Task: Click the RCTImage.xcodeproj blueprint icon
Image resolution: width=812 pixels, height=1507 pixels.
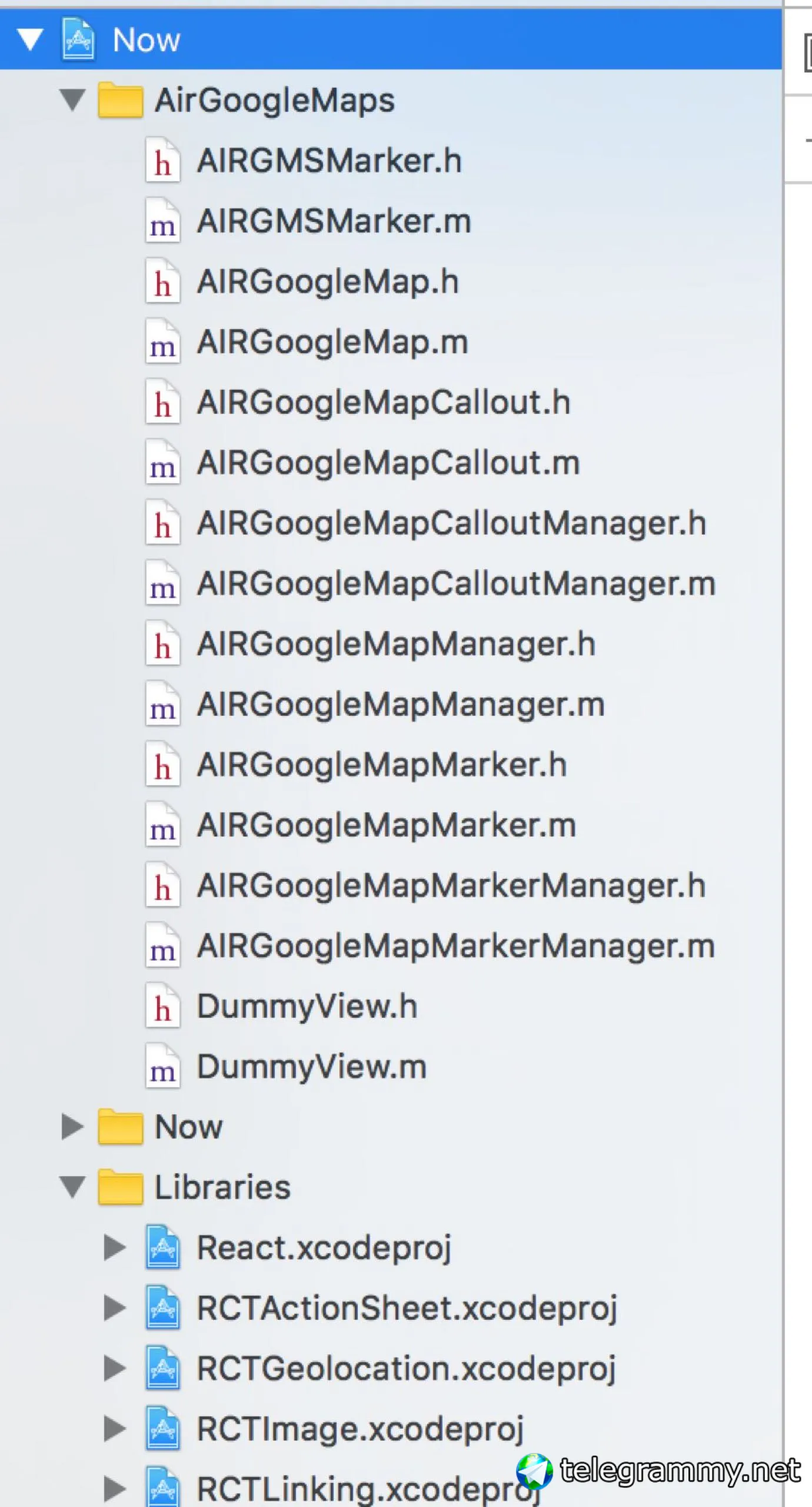Action: [162, 1429]
